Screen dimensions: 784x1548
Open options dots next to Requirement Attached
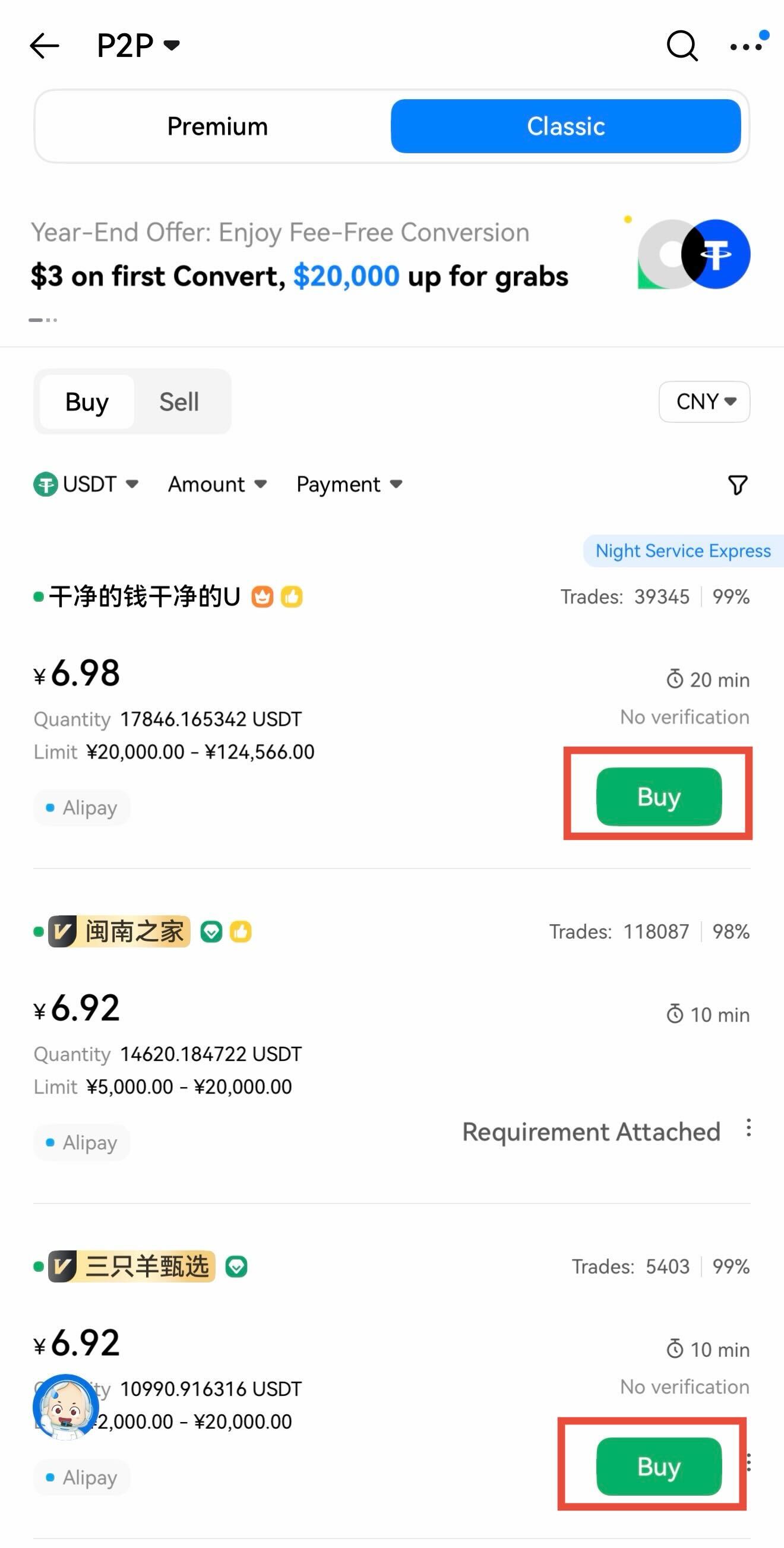tap(748, 1128)
